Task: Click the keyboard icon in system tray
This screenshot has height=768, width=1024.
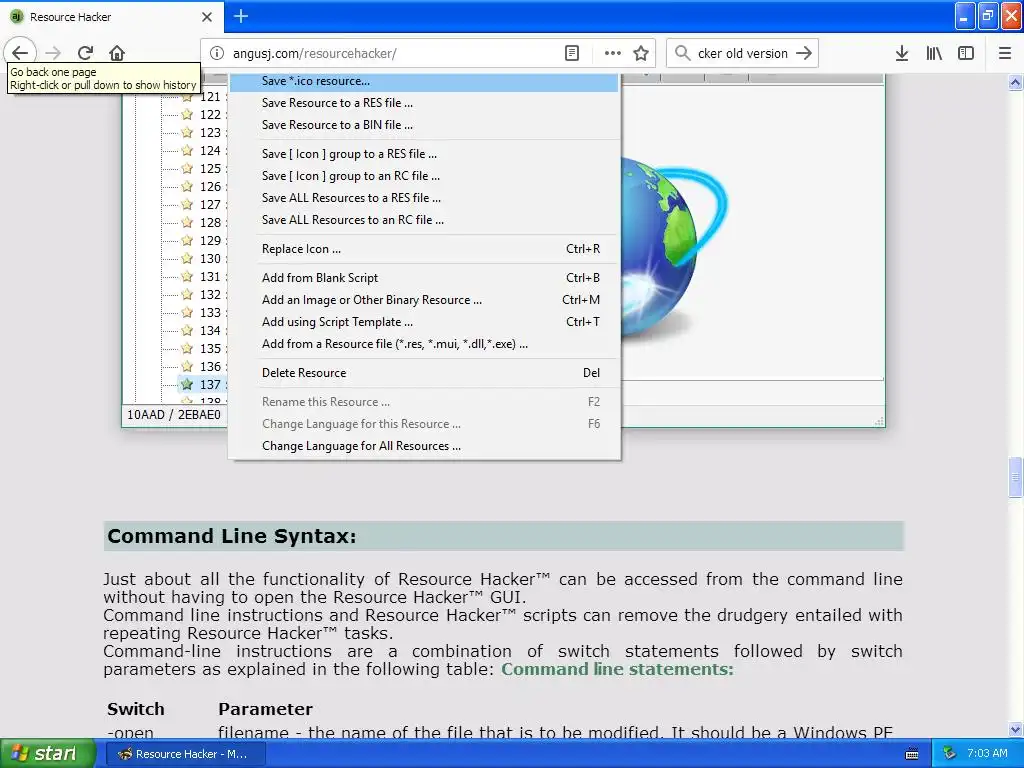Action: click(912, 755)
